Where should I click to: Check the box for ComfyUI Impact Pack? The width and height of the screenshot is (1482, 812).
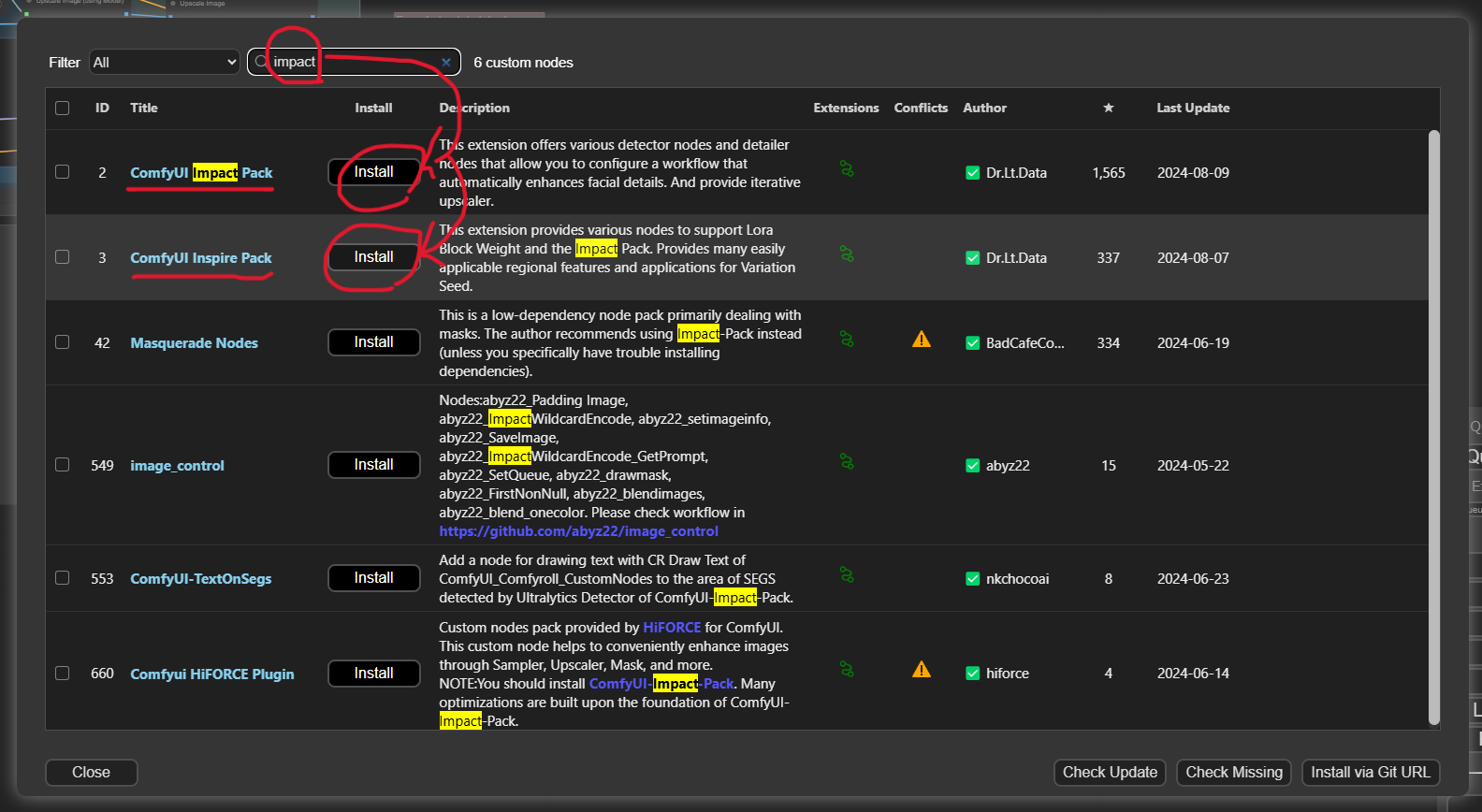click(63, 172)
